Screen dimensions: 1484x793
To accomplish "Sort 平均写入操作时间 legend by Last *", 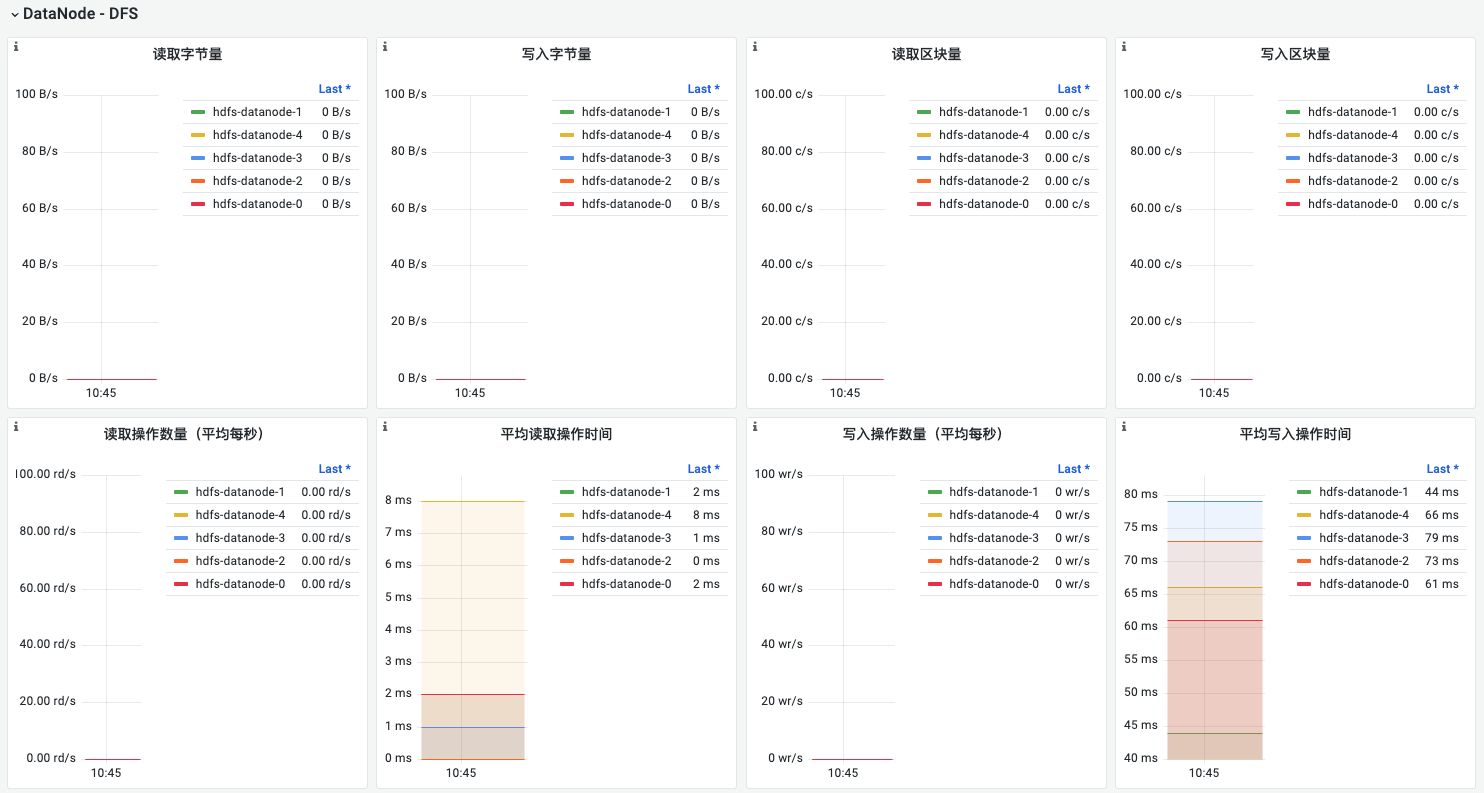I will tap(1442, 469).
